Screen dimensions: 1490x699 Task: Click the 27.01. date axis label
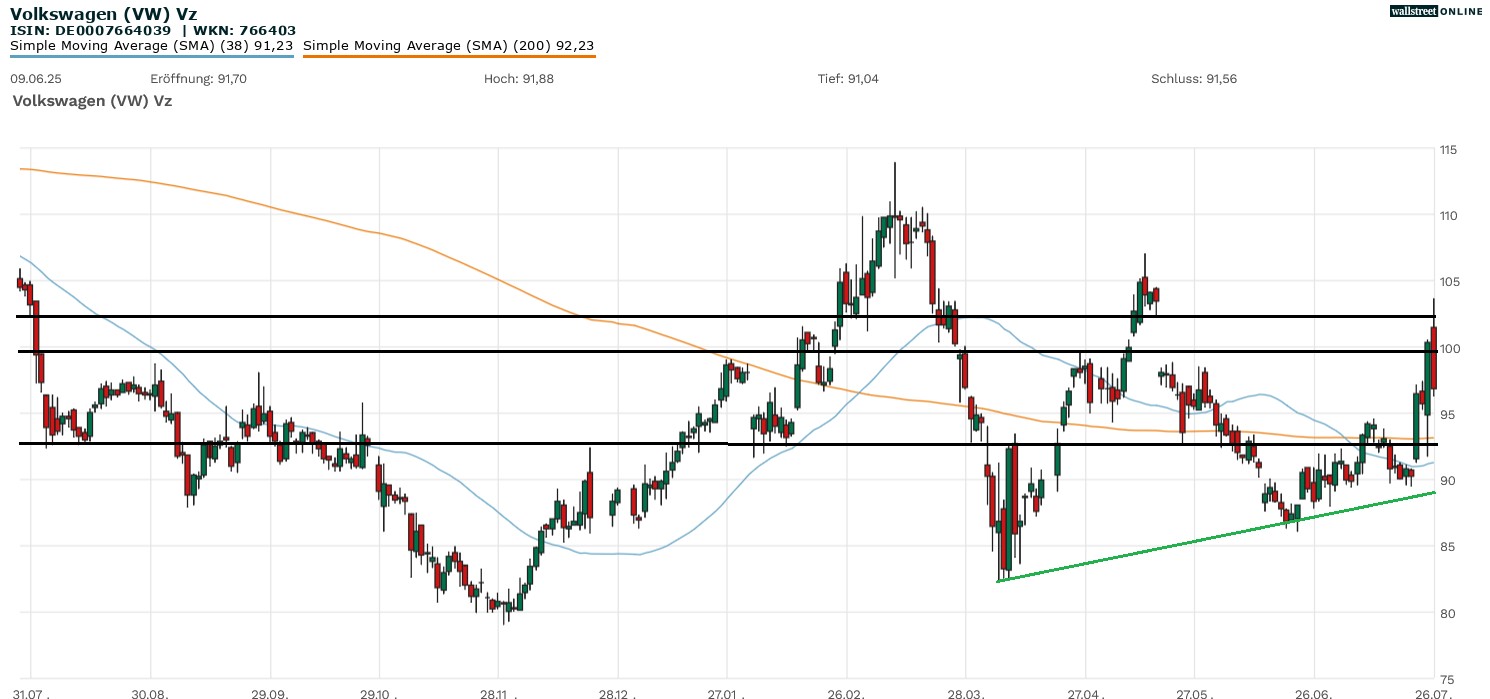726,693
